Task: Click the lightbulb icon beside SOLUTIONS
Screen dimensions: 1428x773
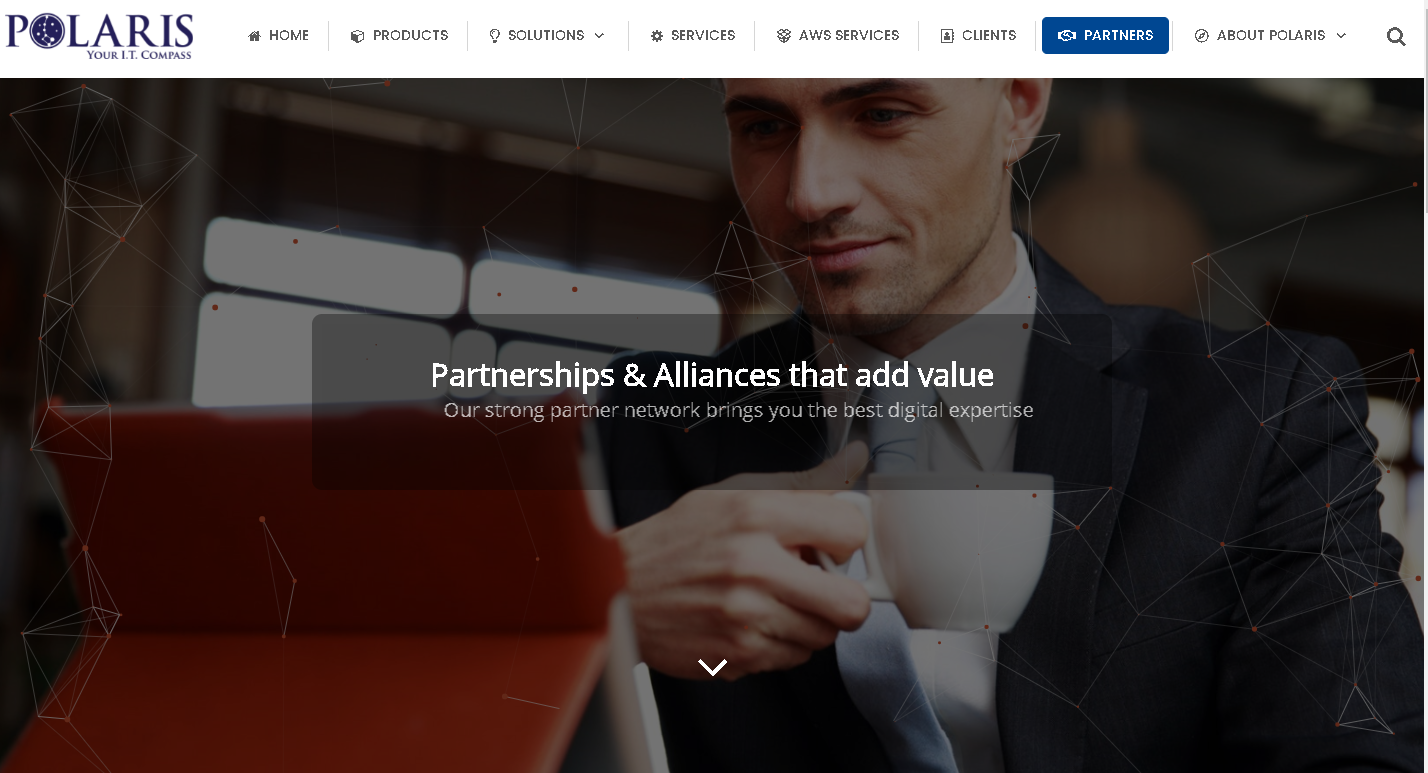Action: (494, 36)
